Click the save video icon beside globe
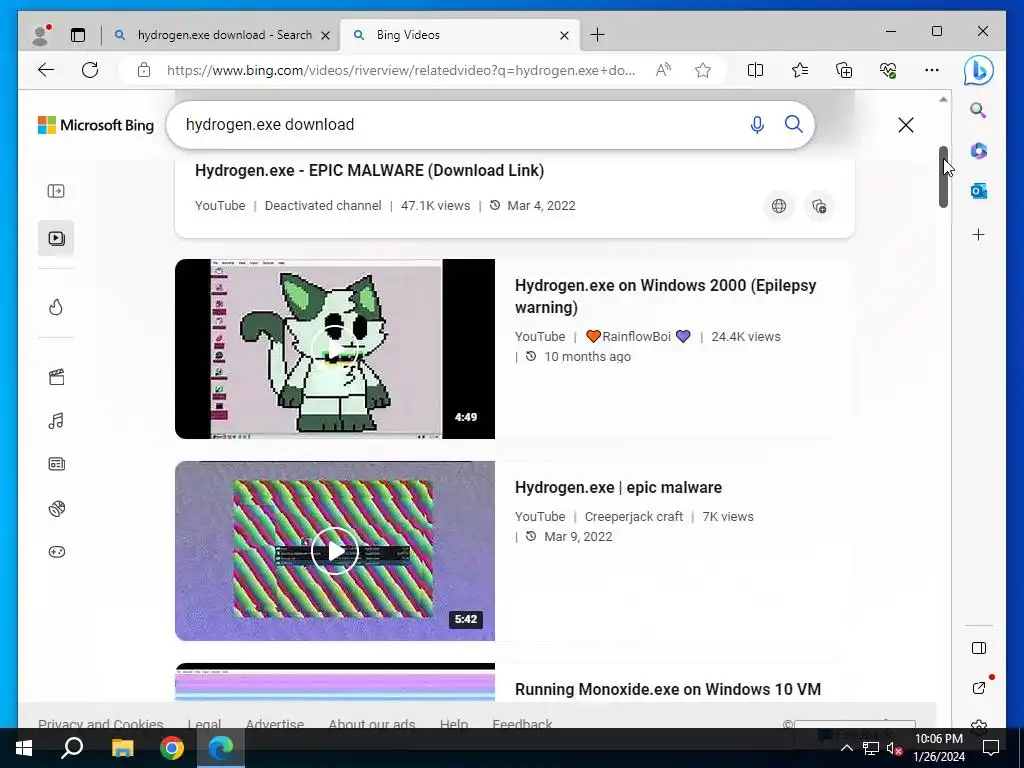The image size is (1024, 768). (819, 206)
